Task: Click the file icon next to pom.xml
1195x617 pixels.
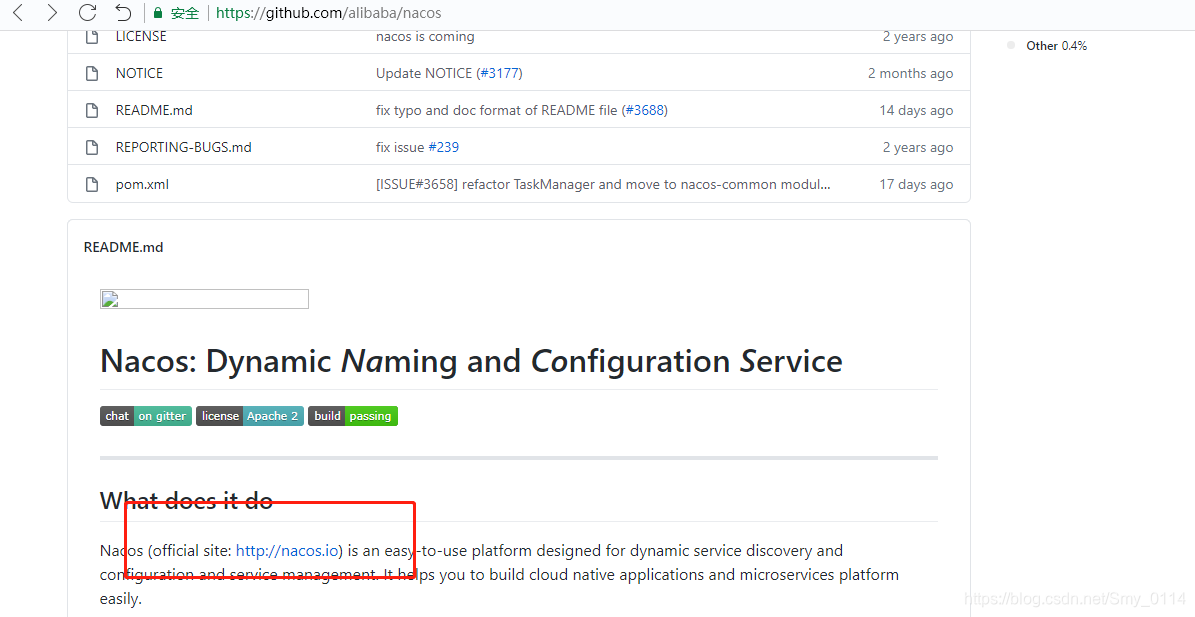Action: click(92, 184)
